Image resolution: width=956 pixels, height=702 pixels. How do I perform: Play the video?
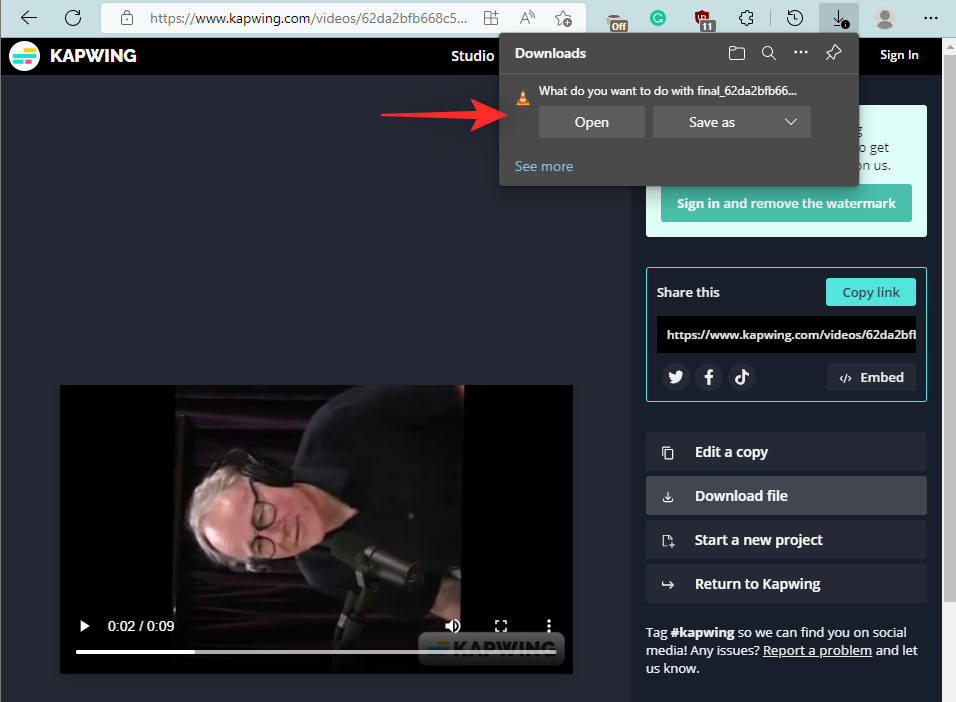pos(85,626)
